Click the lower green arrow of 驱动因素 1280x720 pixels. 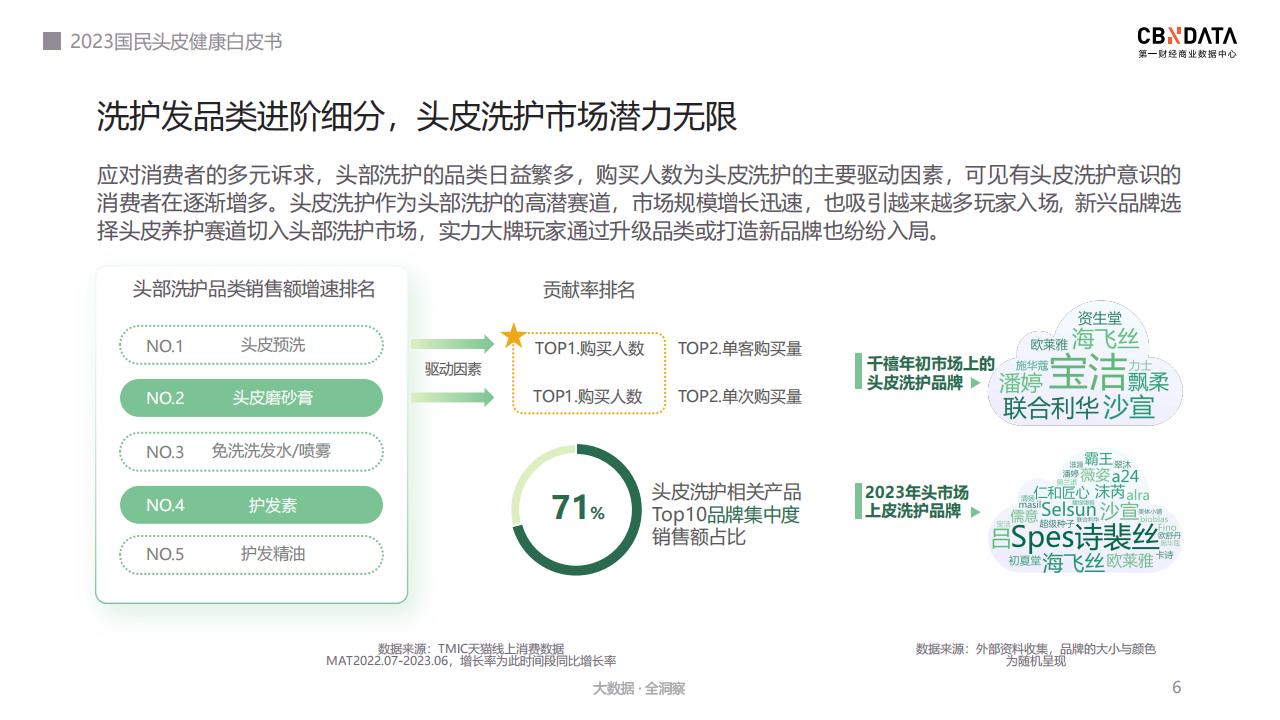point(453,396)
